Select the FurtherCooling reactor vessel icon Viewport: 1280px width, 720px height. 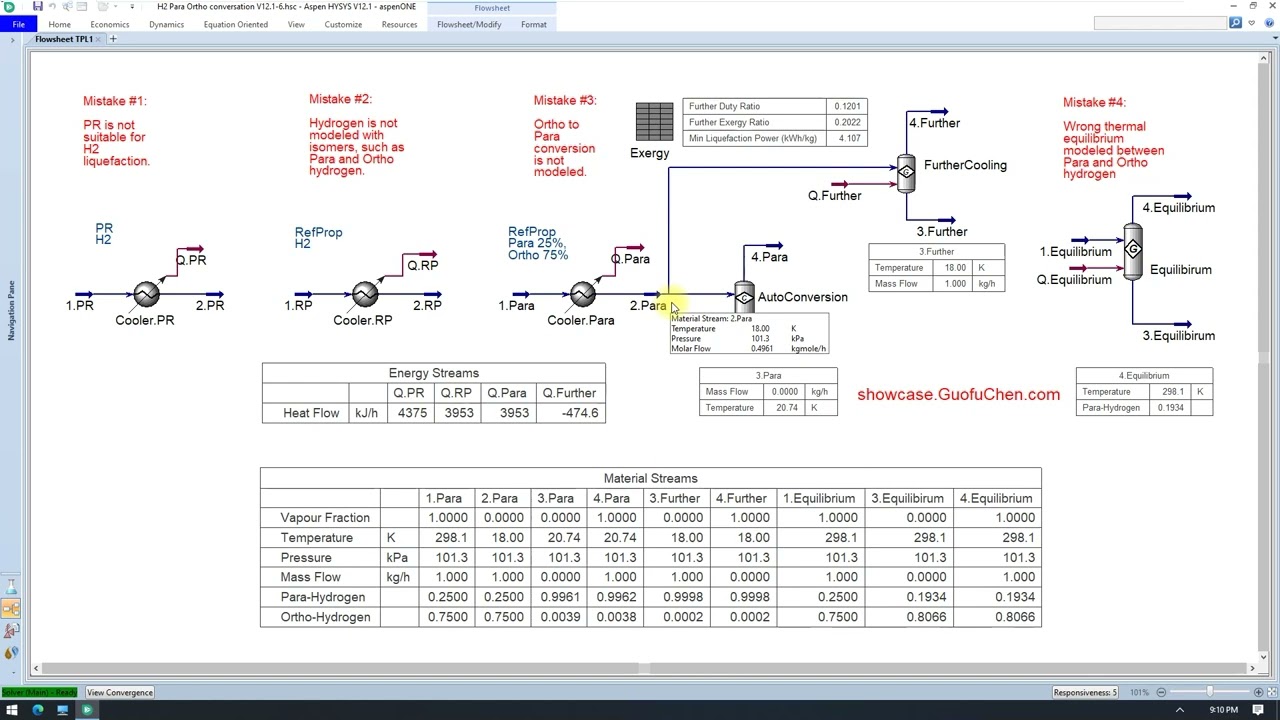[906, 172]
